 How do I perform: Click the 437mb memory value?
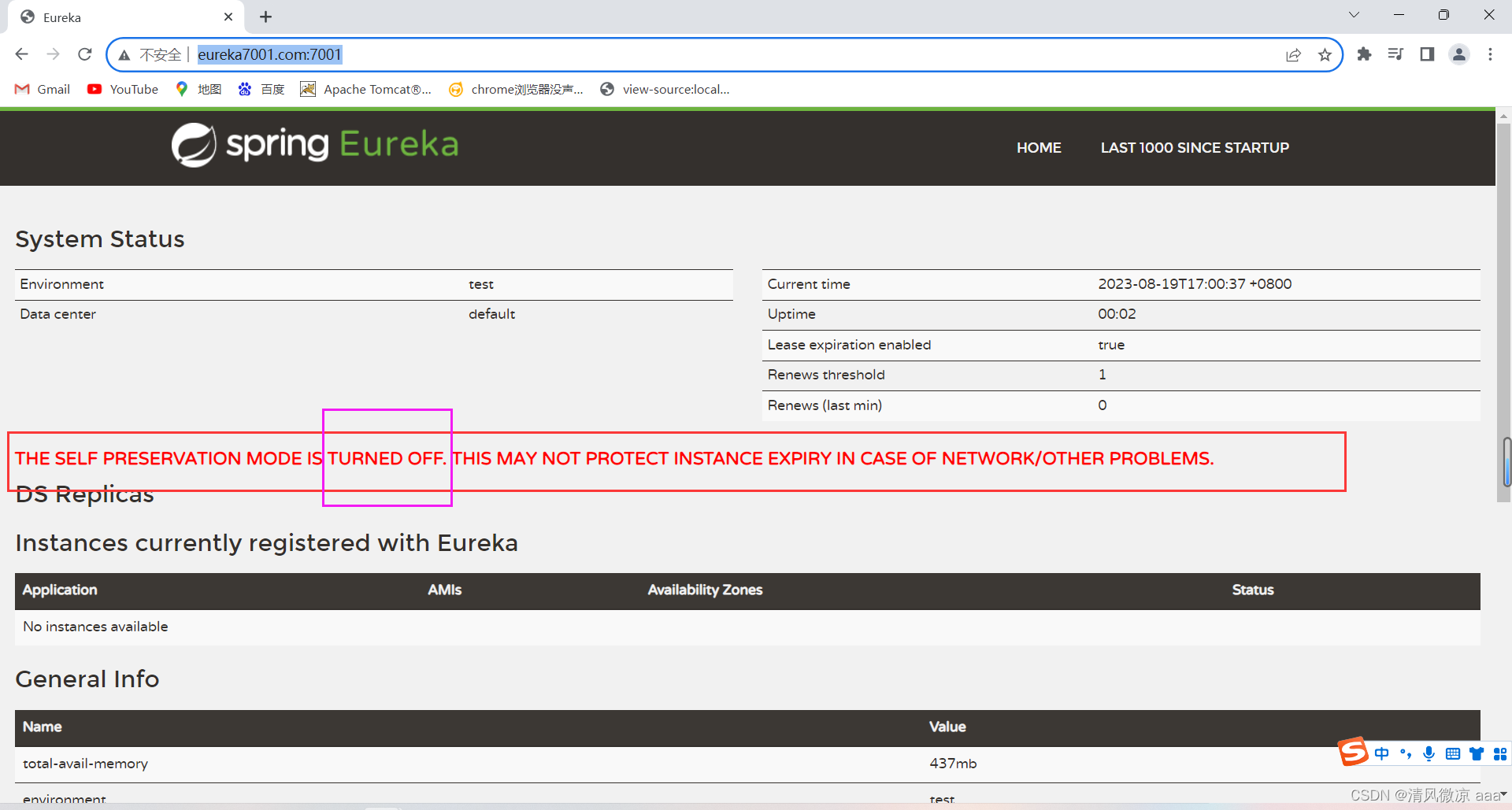pyautogui.click(x=953, y=764)
